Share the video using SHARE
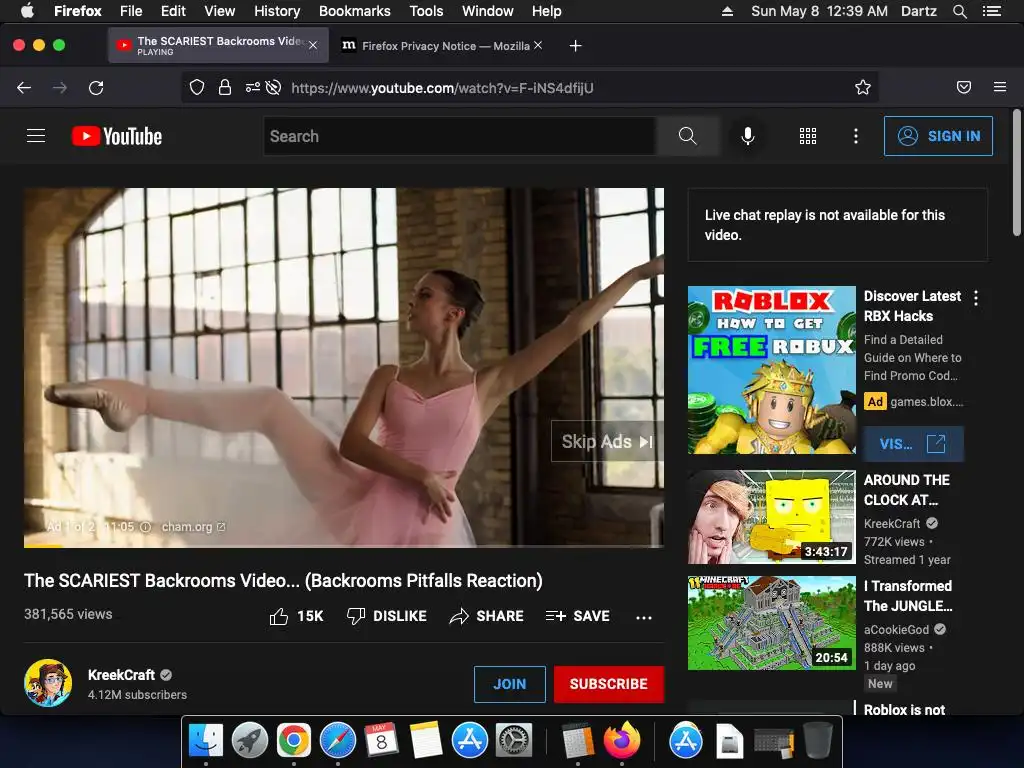 (487, 616)
